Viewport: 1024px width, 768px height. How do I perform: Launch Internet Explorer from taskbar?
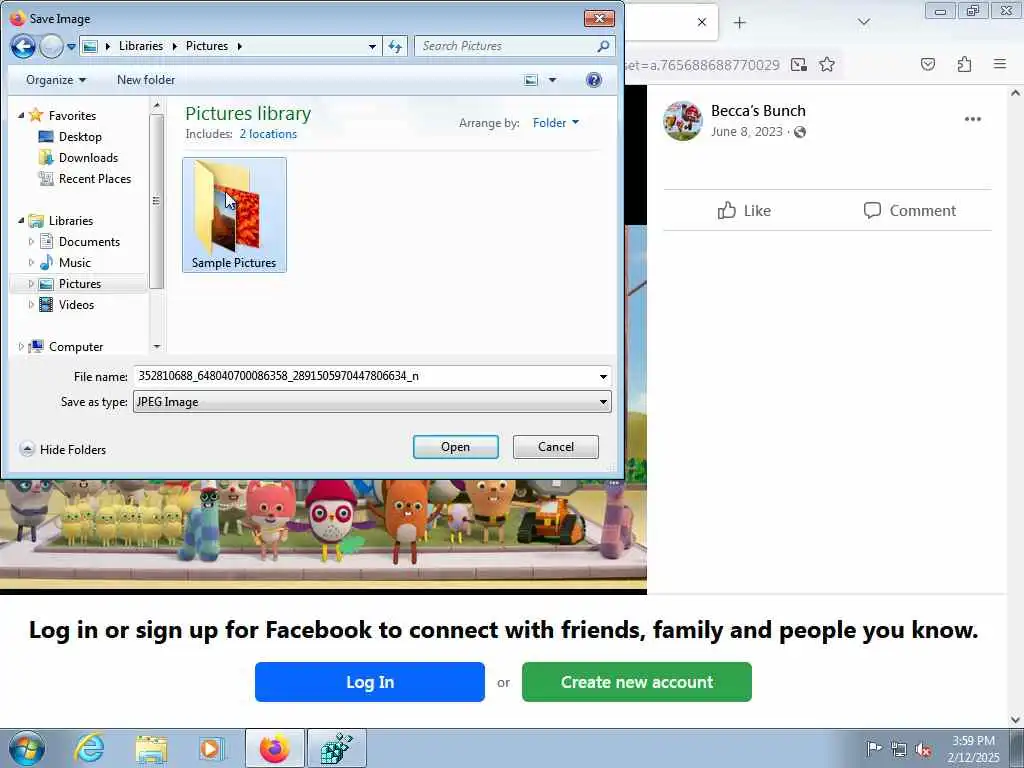[x=89, y=748]
